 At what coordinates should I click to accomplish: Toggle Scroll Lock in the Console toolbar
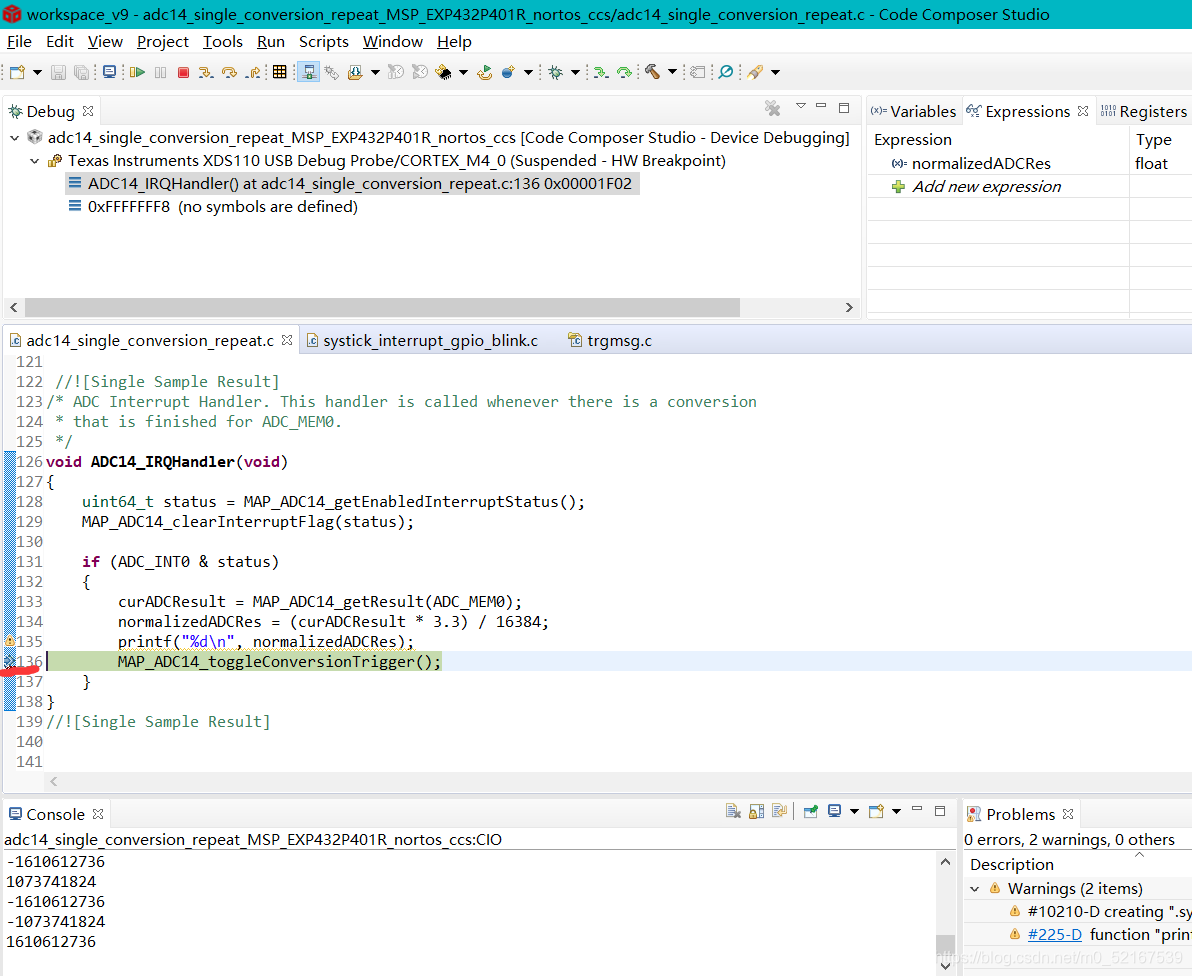(x=756, y=811)
